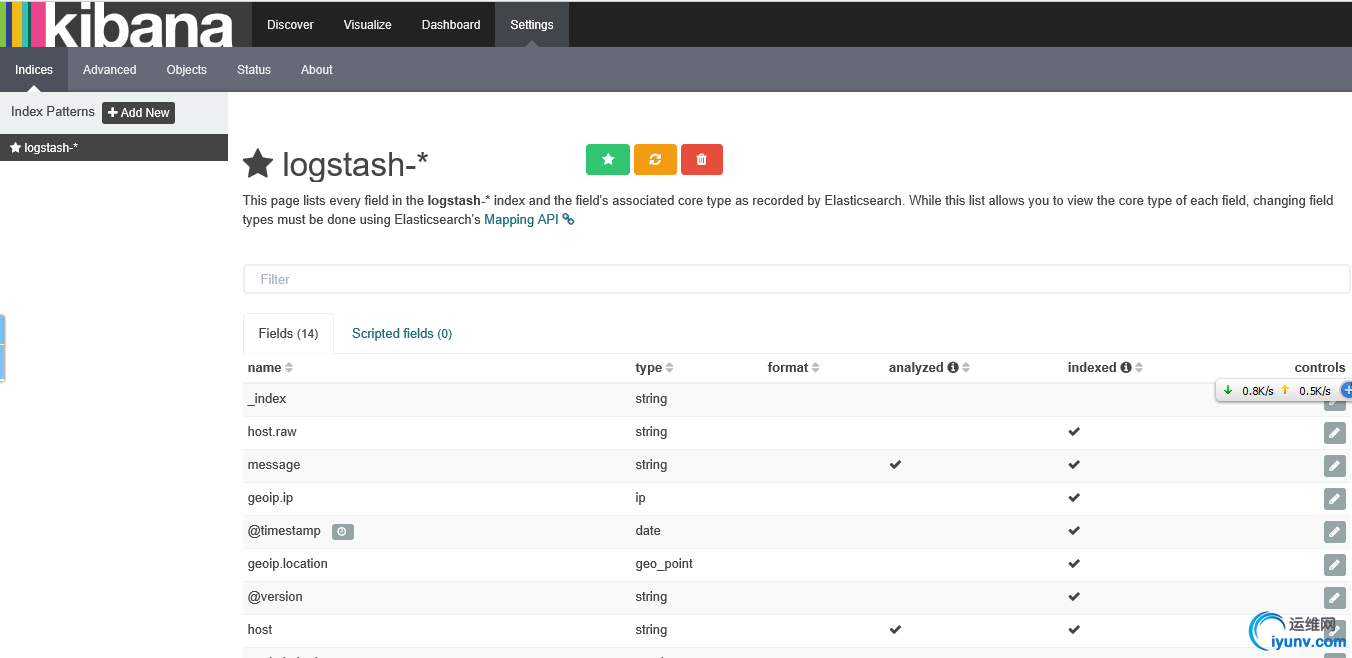
Task: Click the message field name
Action: pyautogui.click(x=274, y=465)
